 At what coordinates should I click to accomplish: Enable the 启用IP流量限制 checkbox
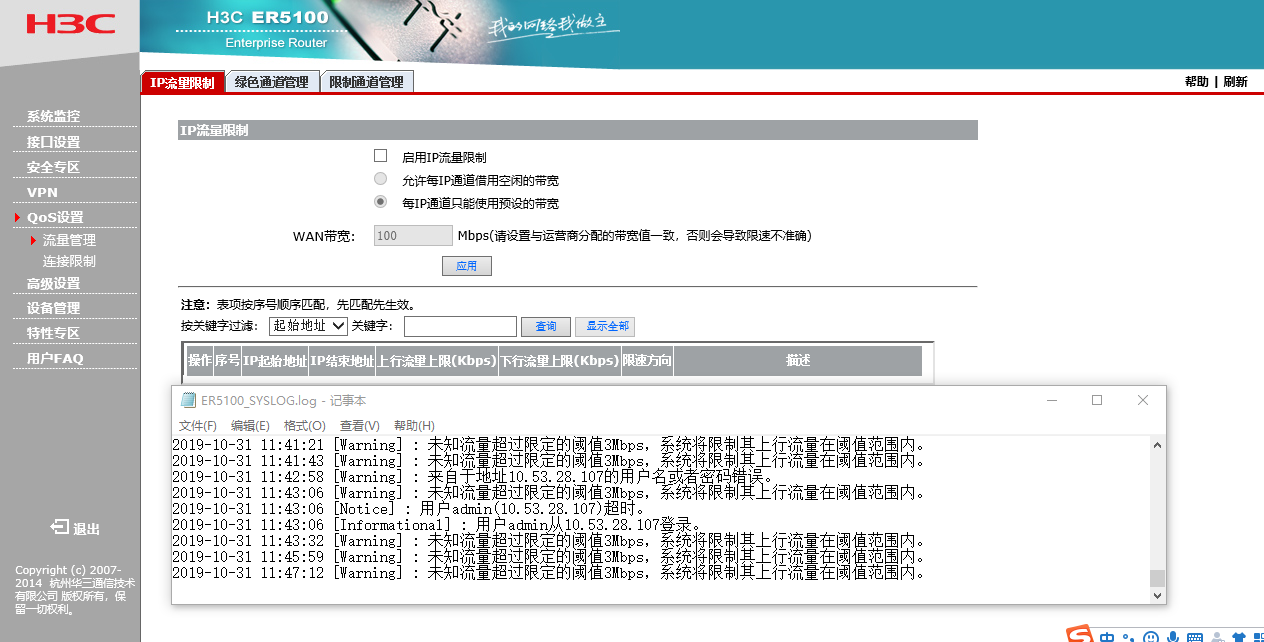(x=380, y=156)
